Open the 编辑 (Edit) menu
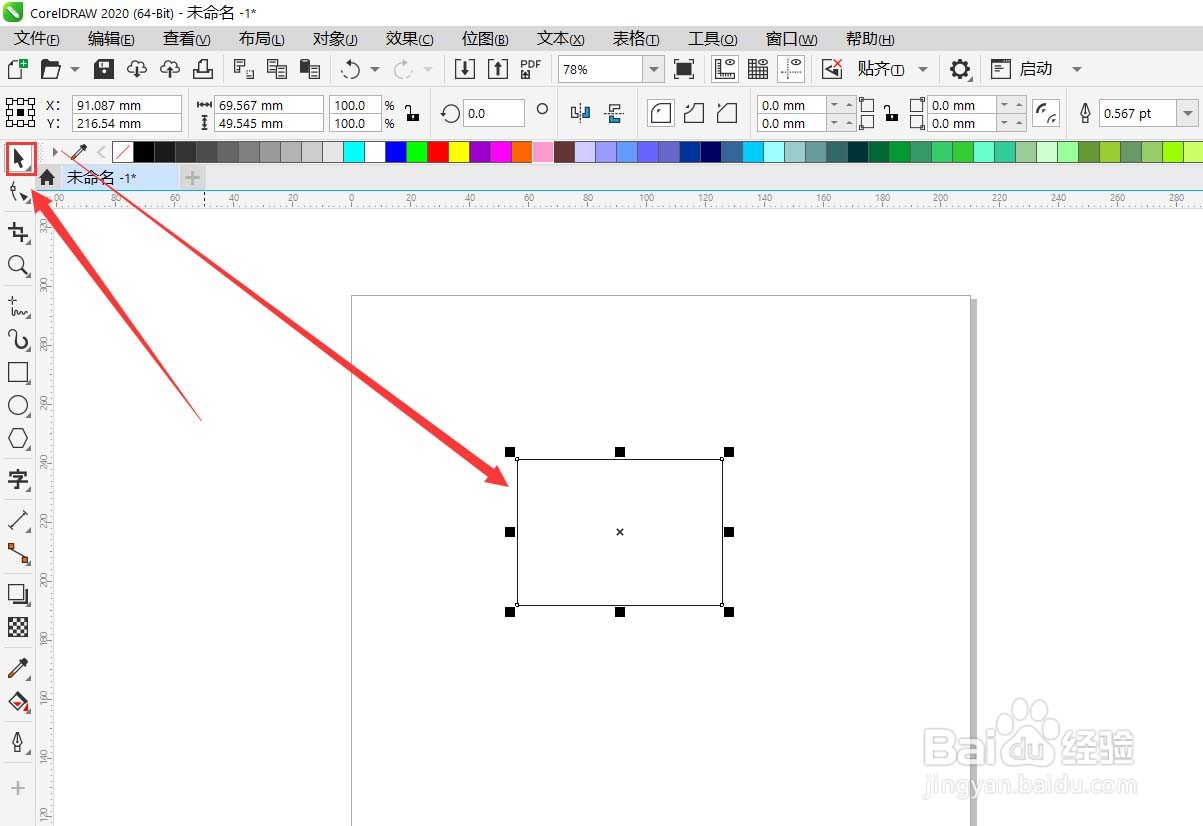Screen dimensions: 1203x826 pyautogui.click(x=111, y=39)
